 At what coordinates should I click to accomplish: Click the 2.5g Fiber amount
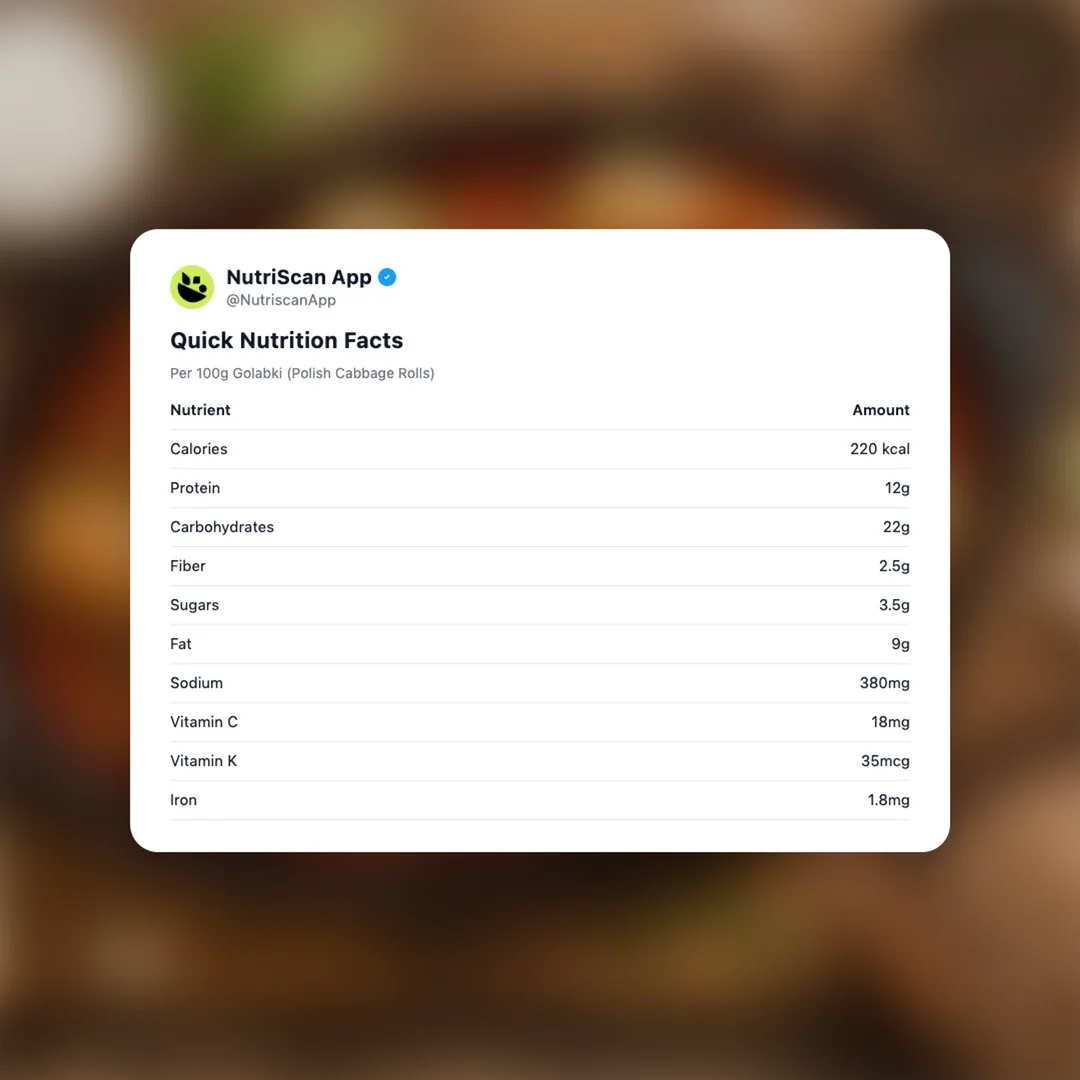(x=894, y=566)
